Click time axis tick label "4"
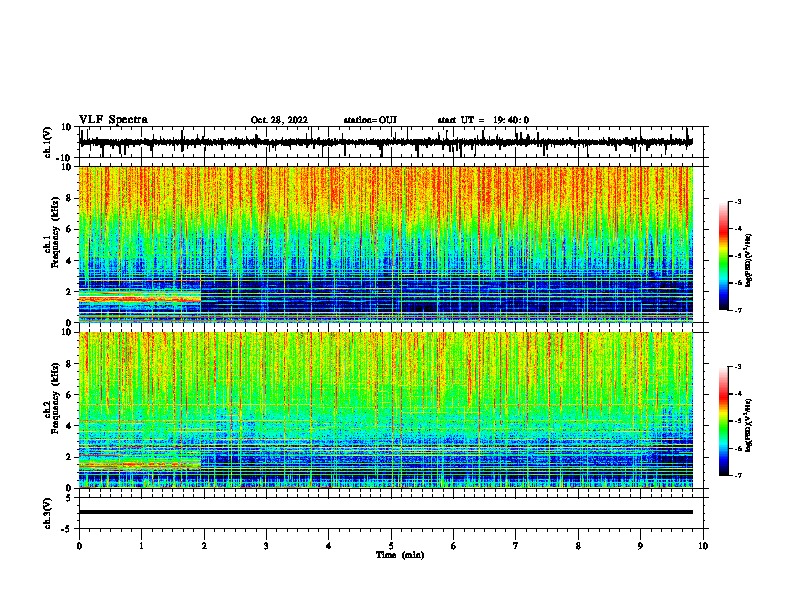Viewport: 792px width, 612px height. (x=329, y=546)
